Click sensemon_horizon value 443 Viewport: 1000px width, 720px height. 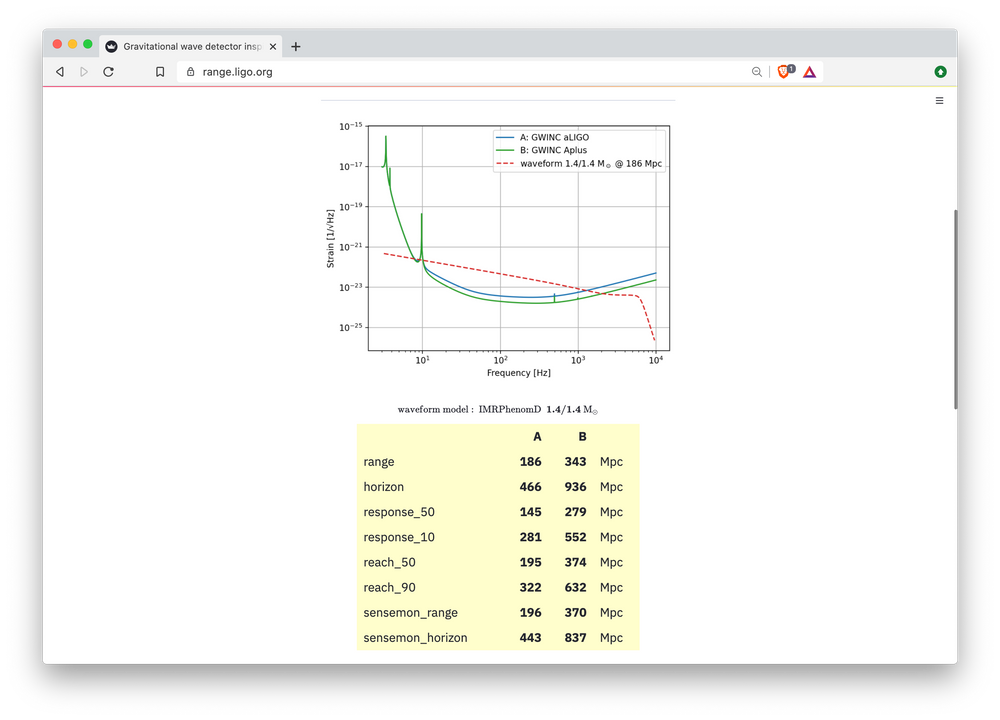(531, 638)
